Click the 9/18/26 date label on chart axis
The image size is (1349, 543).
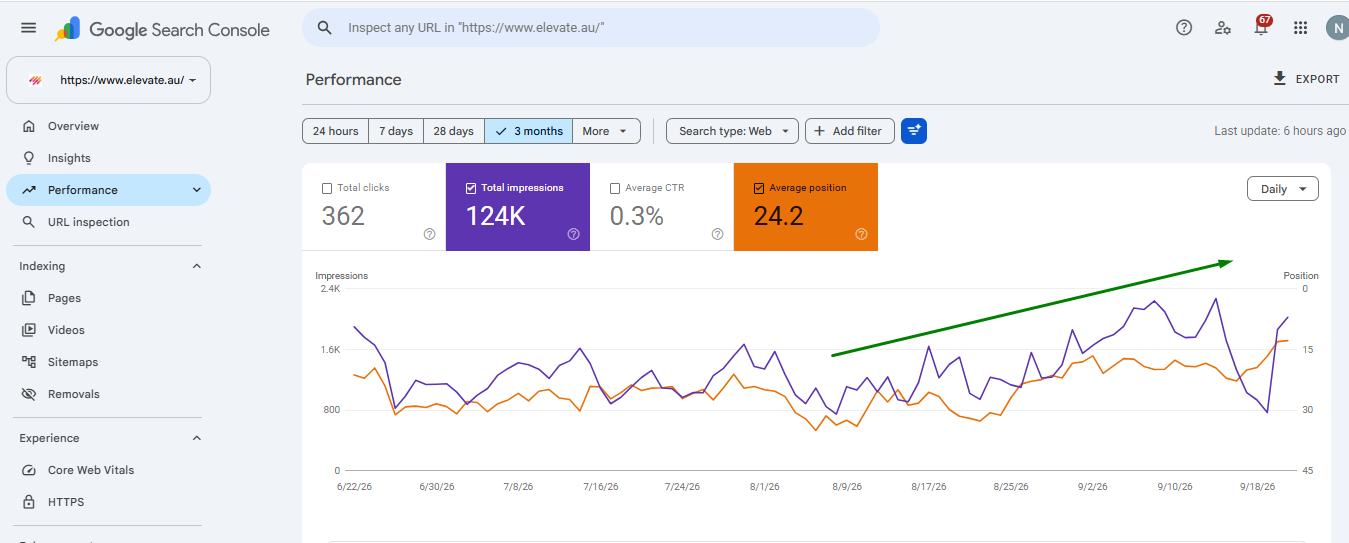coord(1258,487)
